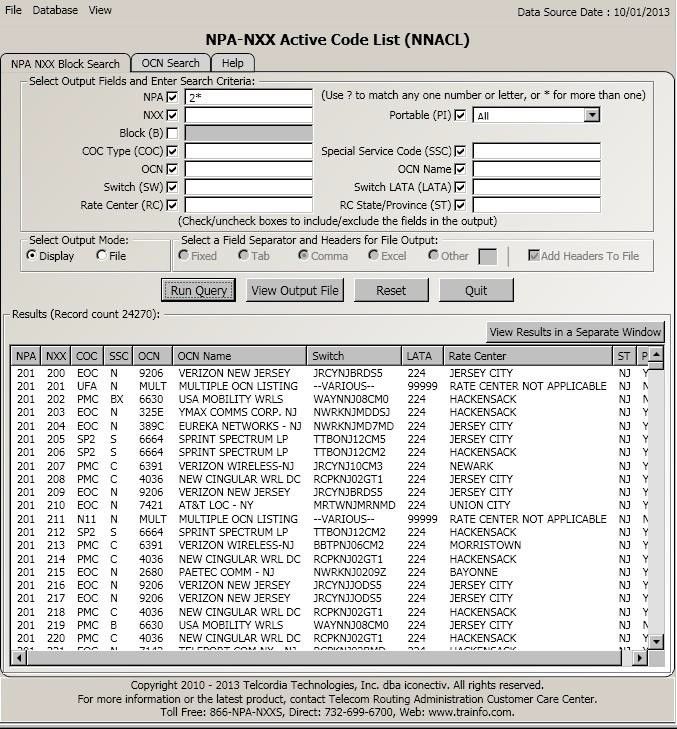Click the NEWARK rate center cell
The image size is (677, 729).
pos(471,466)
